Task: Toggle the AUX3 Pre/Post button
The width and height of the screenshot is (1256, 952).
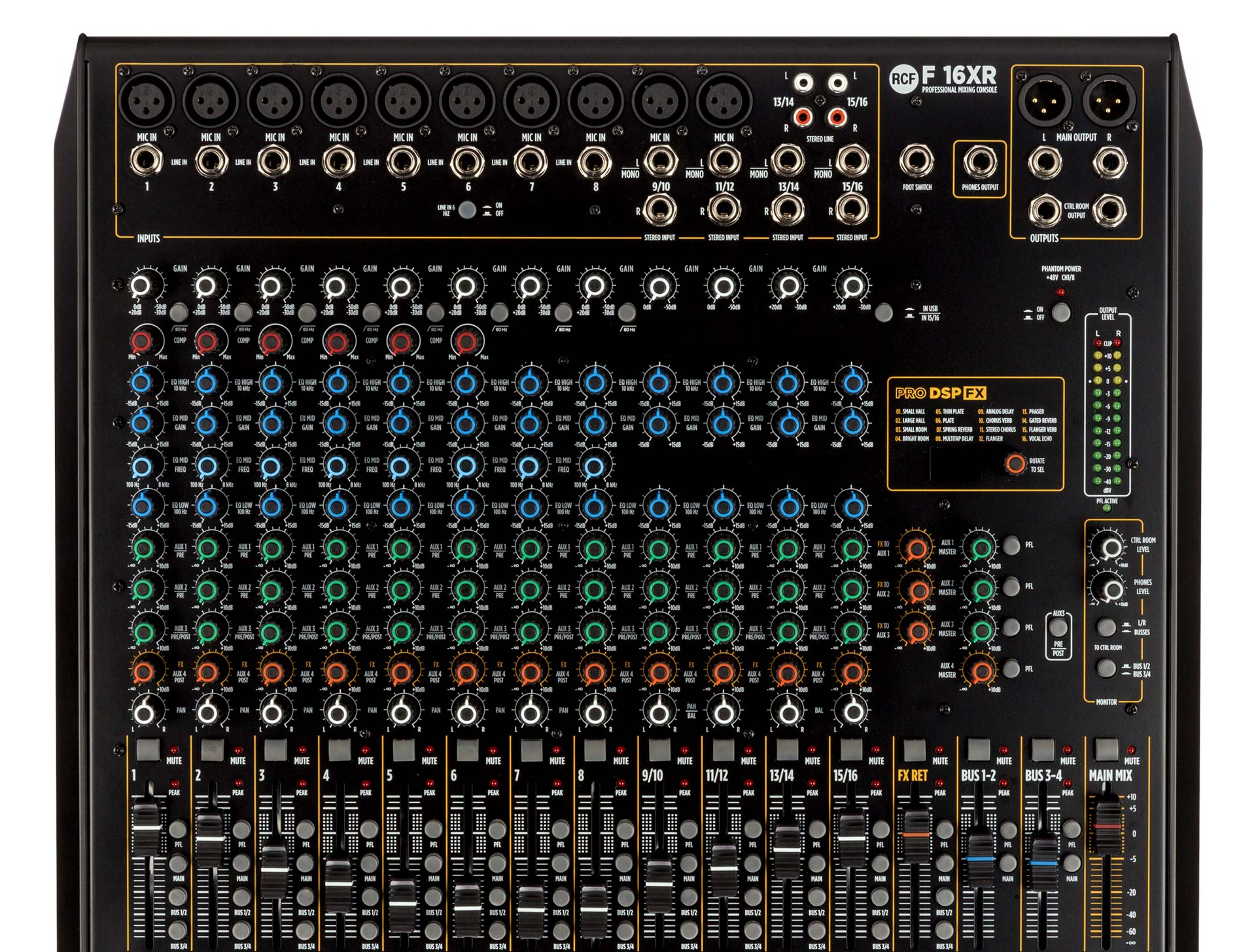Action: click(x=1058, y=627)
